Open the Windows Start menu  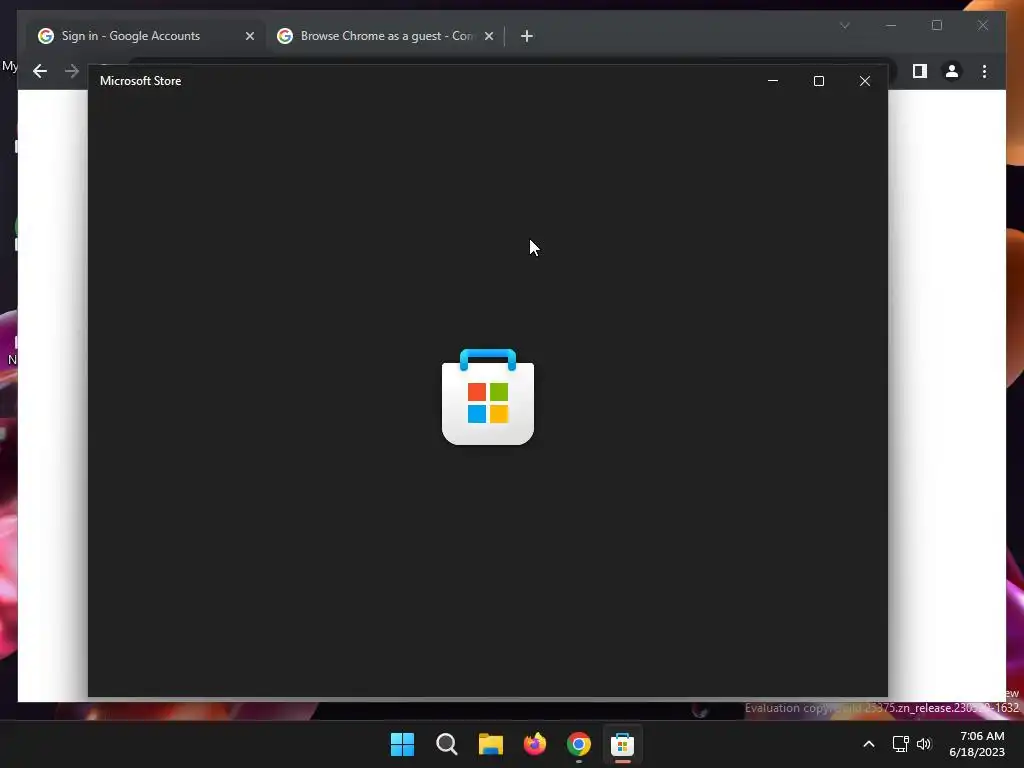click(x=402, y=744)
